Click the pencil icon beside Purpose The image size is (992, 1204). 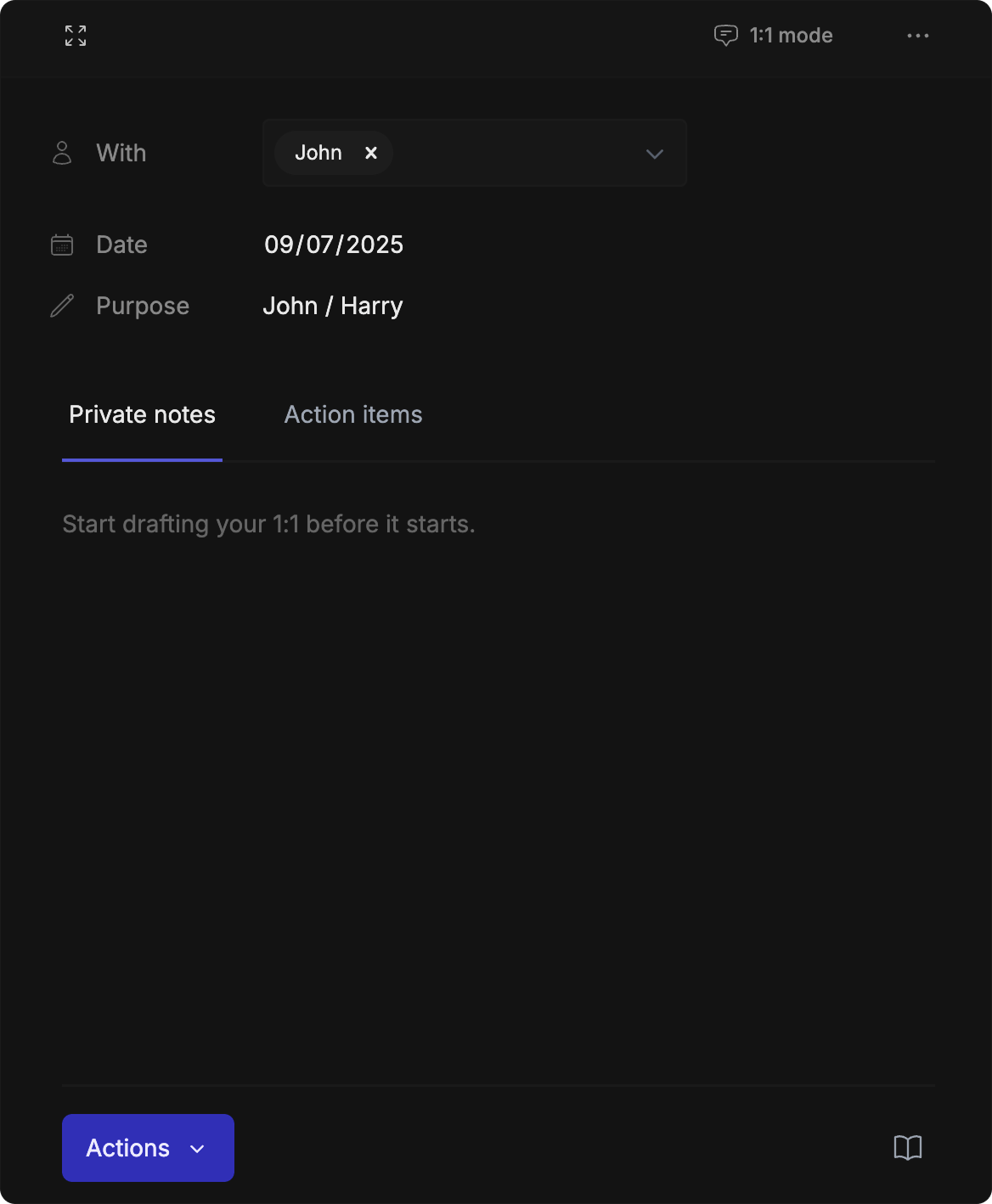click(x=62, y=306)
